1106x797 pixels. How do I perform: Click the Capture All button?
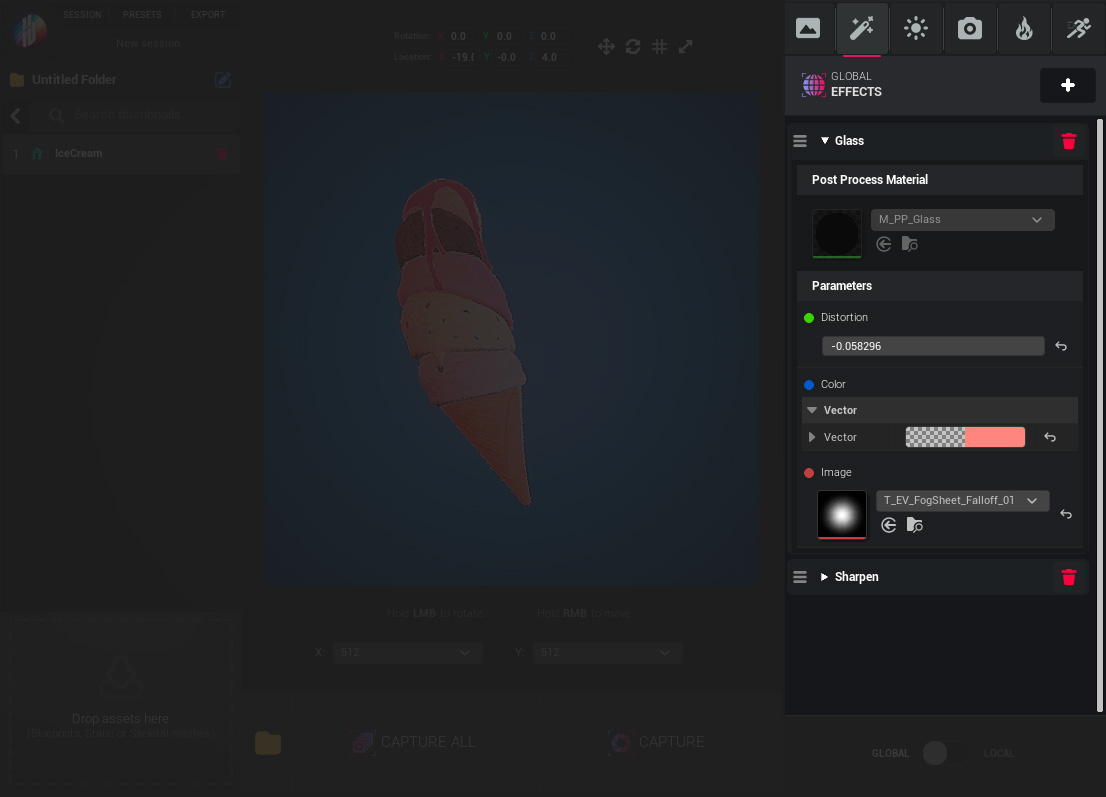[x=415, y=743]
